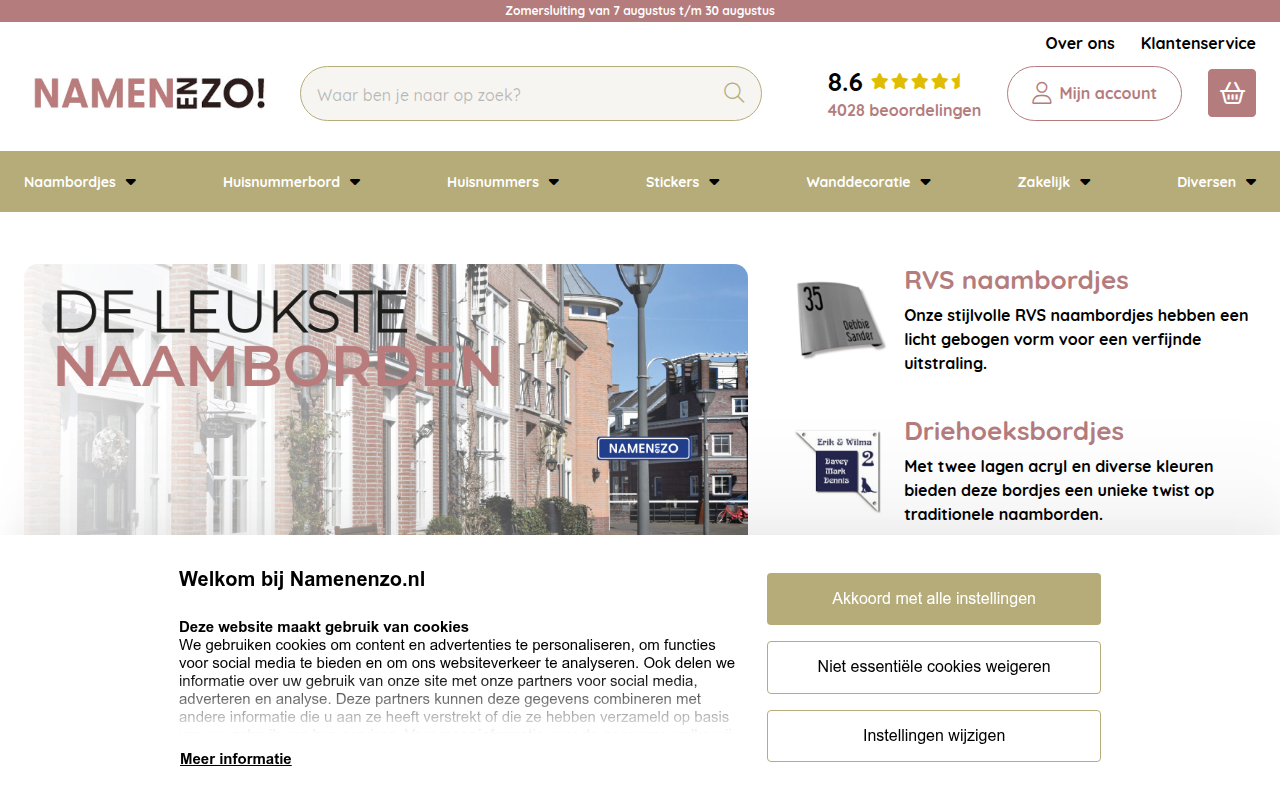Click the Namenenzo logo
Image resolution: width=1280 pixels, height=800 pixels.
coord(150,93)
